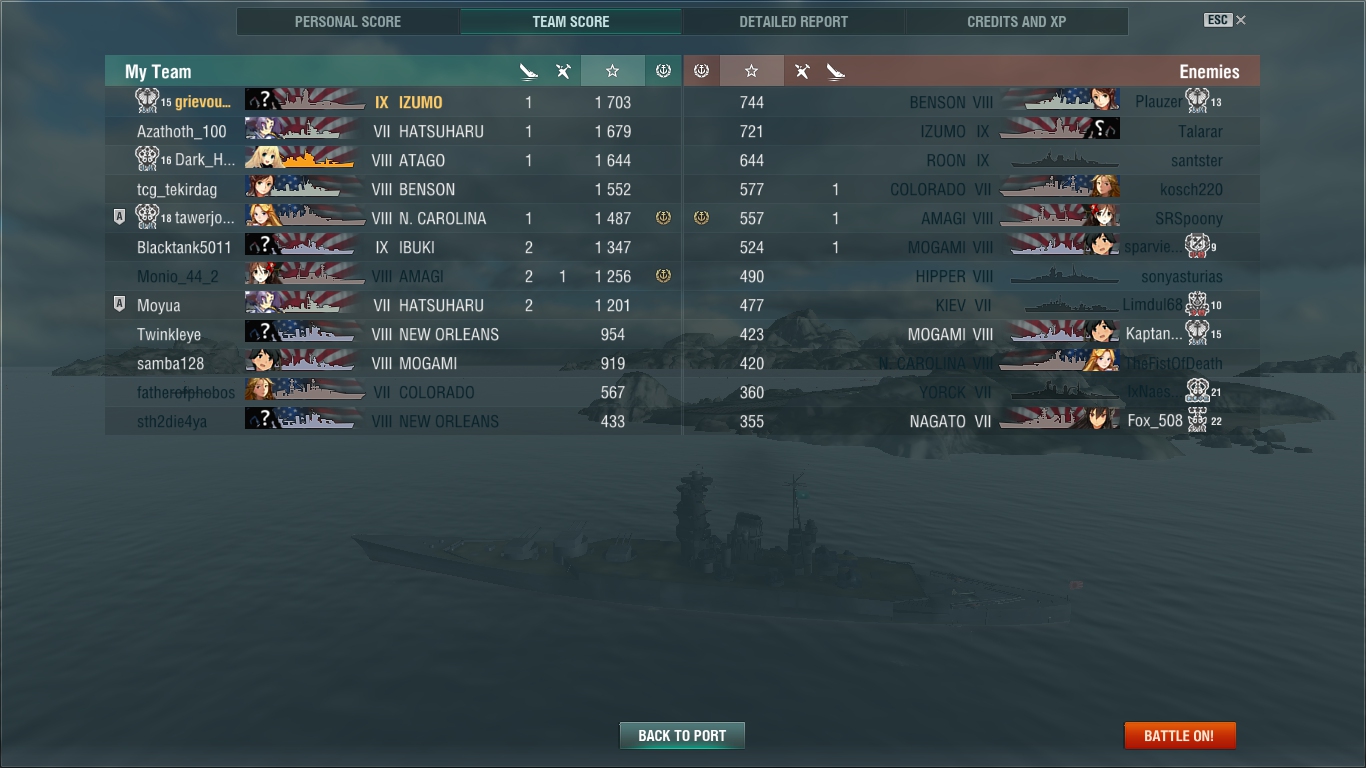The image size is (1366, 768).
Task: Sort Enemies by ships destroyed icon
Action: [836, 71]
